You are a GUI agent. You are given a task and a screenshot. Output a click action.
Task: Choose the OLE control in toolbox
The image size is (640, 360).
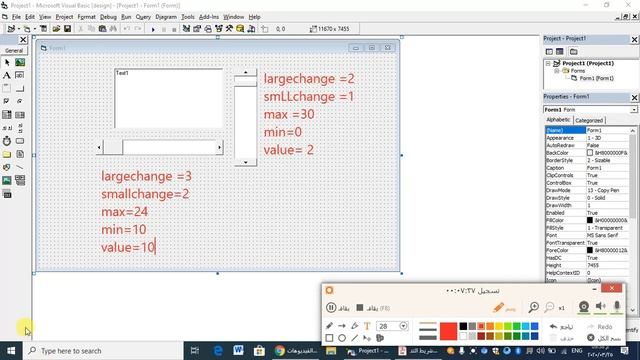[7, 194]
